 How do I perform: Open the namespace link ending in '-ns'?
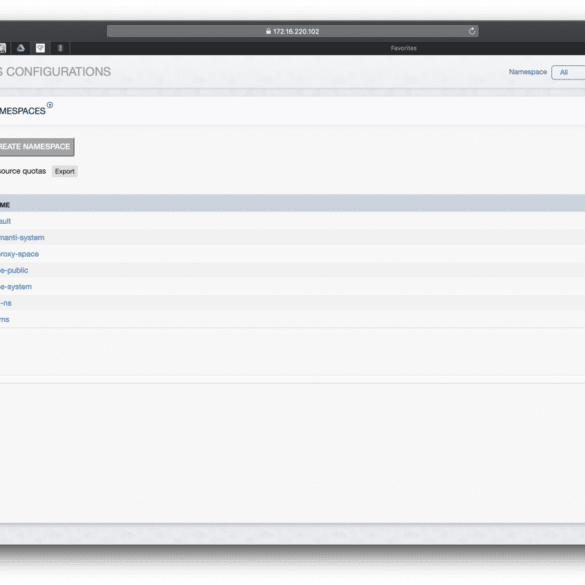(6, 303)
